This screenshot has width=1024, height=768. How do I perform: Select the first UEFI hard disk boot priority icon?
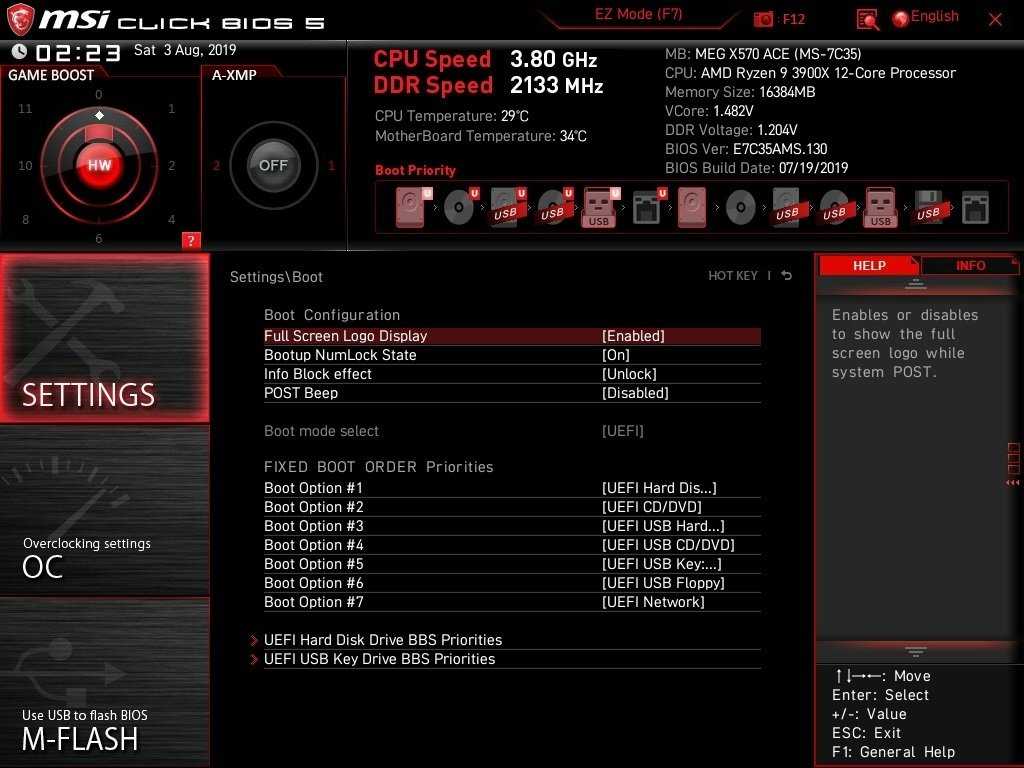pyautogui.click(x=411, y=208)
